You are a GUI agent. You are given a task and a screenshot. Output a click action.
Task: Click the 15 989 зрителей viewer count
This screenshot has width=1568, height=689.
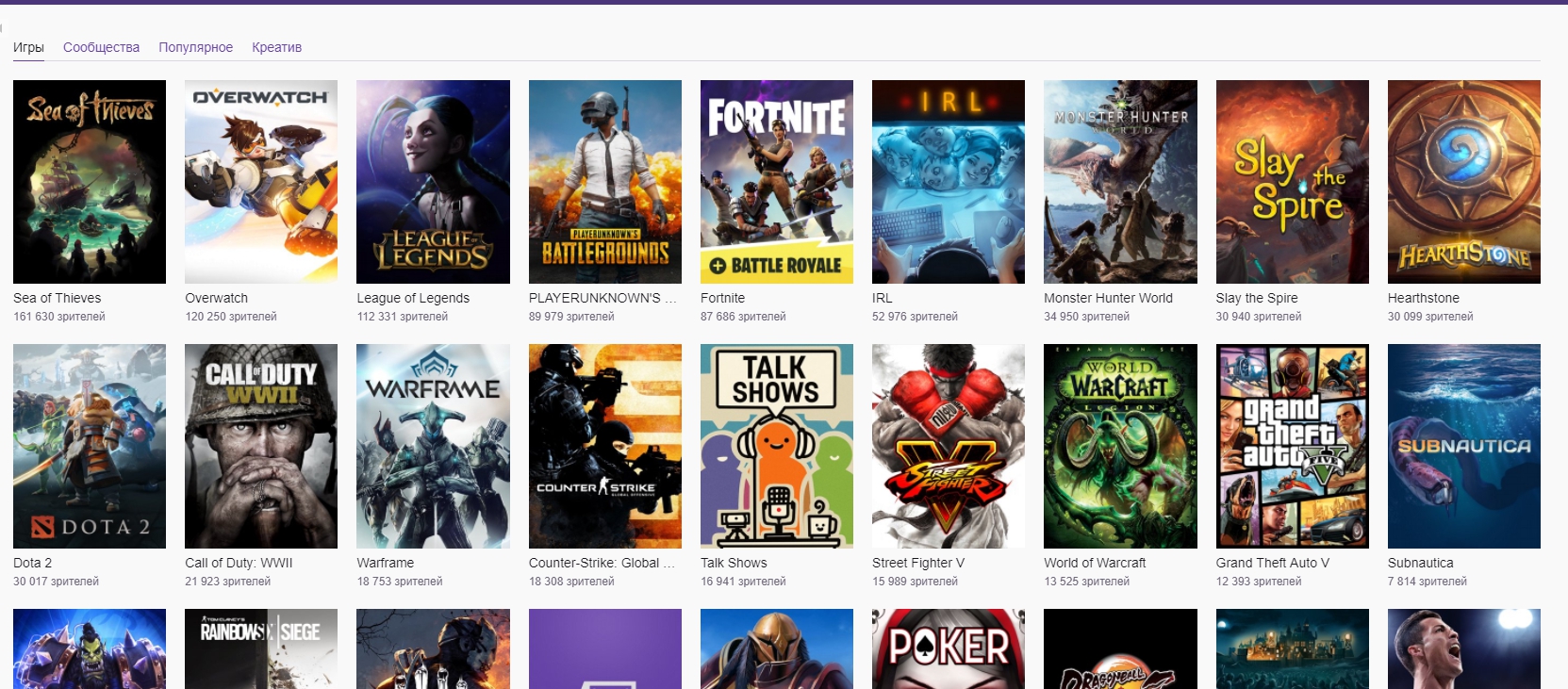(x=915, y=582)
